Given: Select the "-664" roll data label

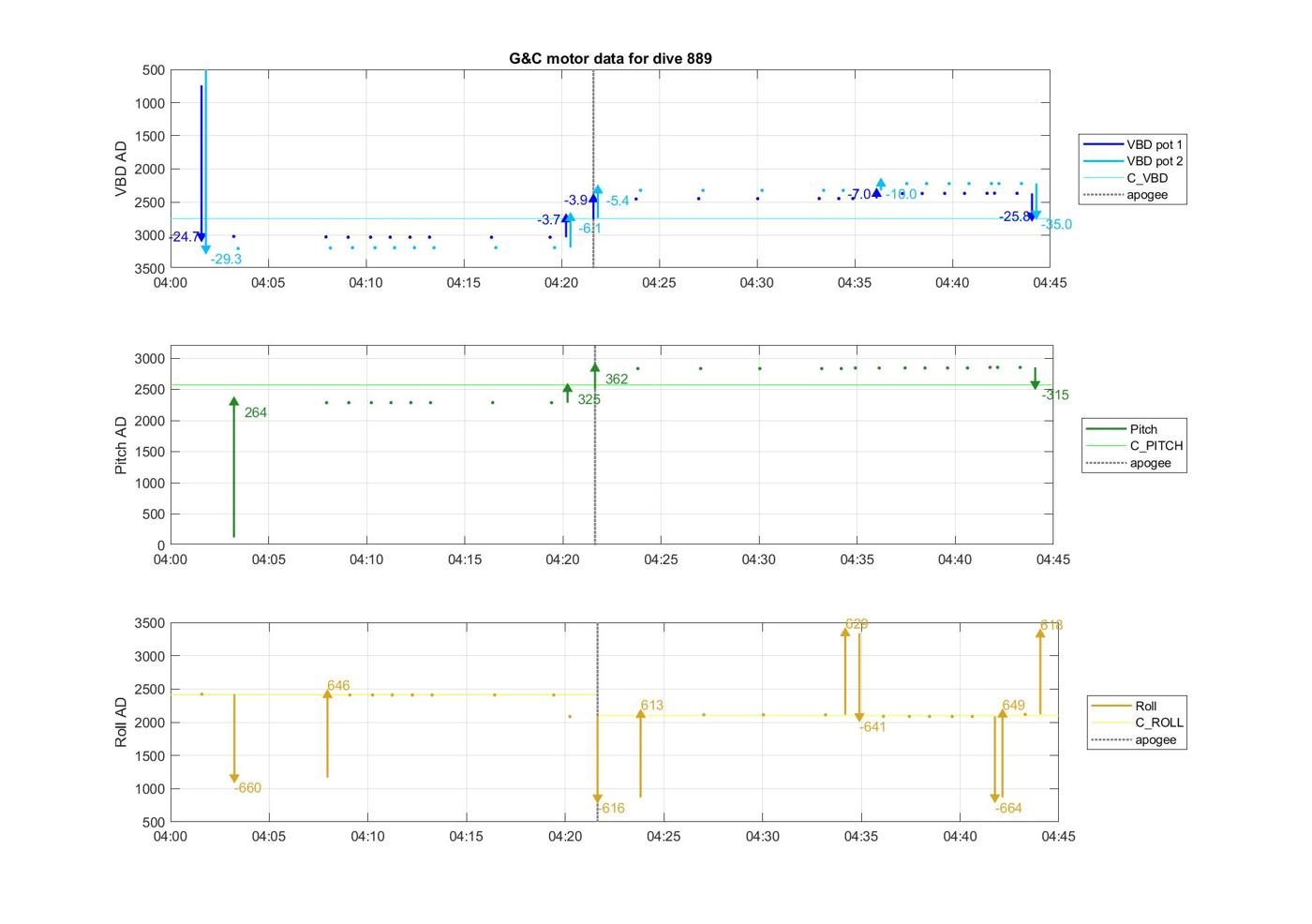Looking at the screenshot, I should point(1008,809).
